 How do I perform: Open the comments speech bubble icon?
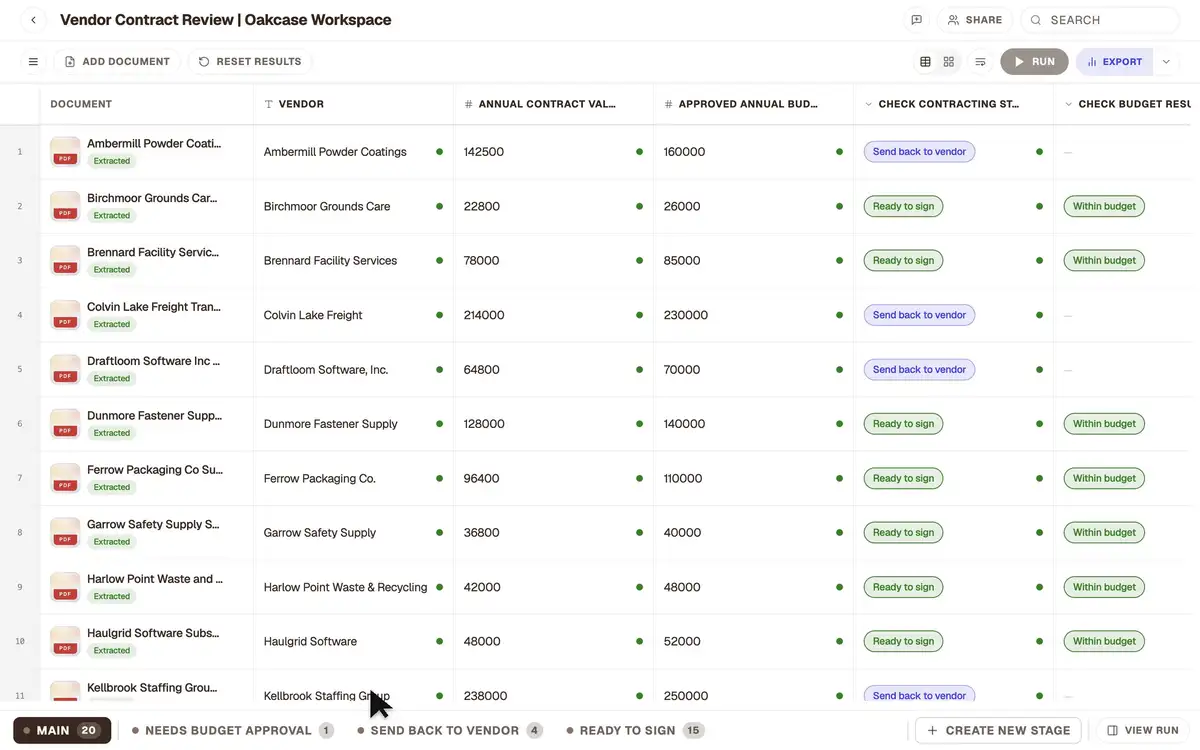click(x=916, y=20)
